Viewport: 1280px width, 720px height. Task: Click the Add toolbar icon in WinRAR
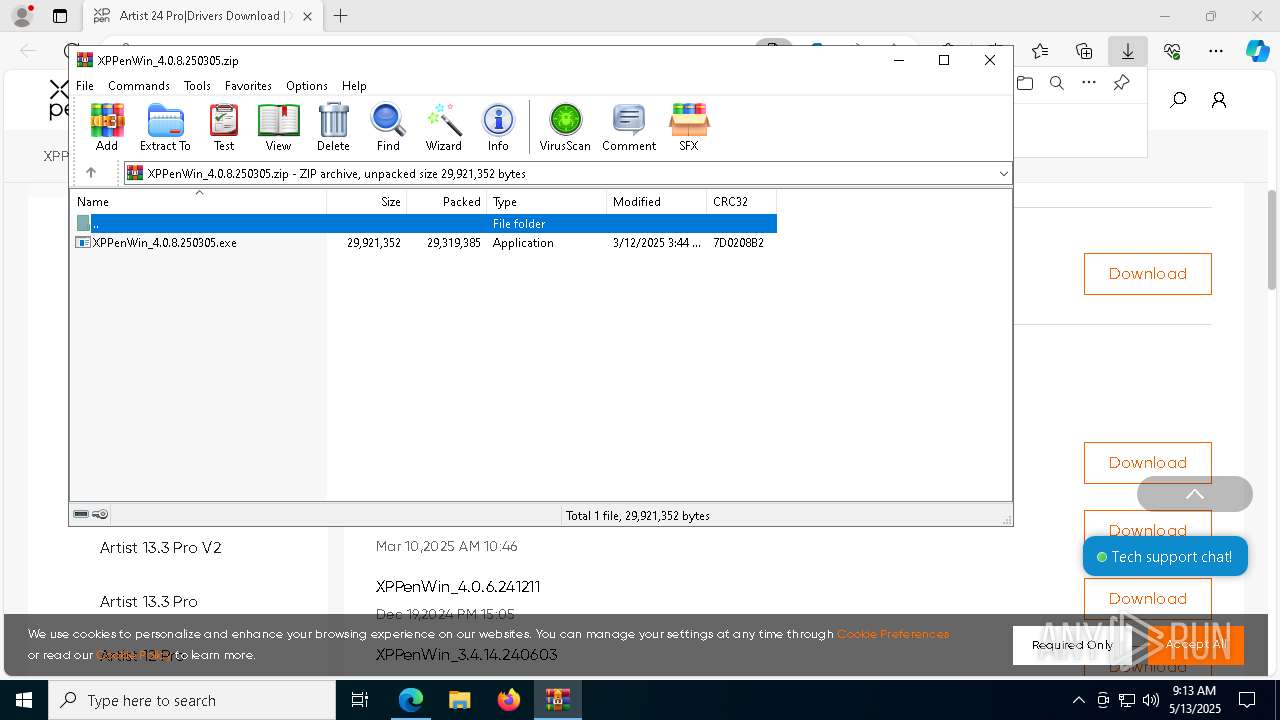(x=107, y=127)
